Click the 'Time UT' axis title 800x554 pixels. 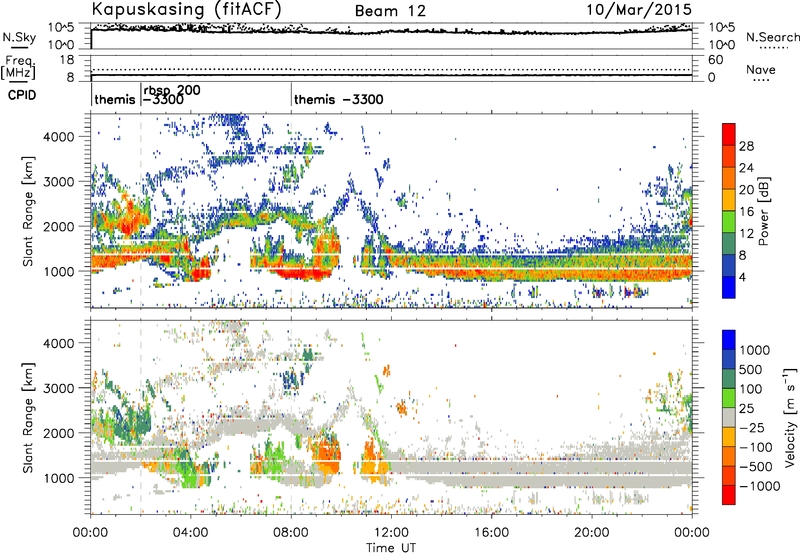[391, 548]
